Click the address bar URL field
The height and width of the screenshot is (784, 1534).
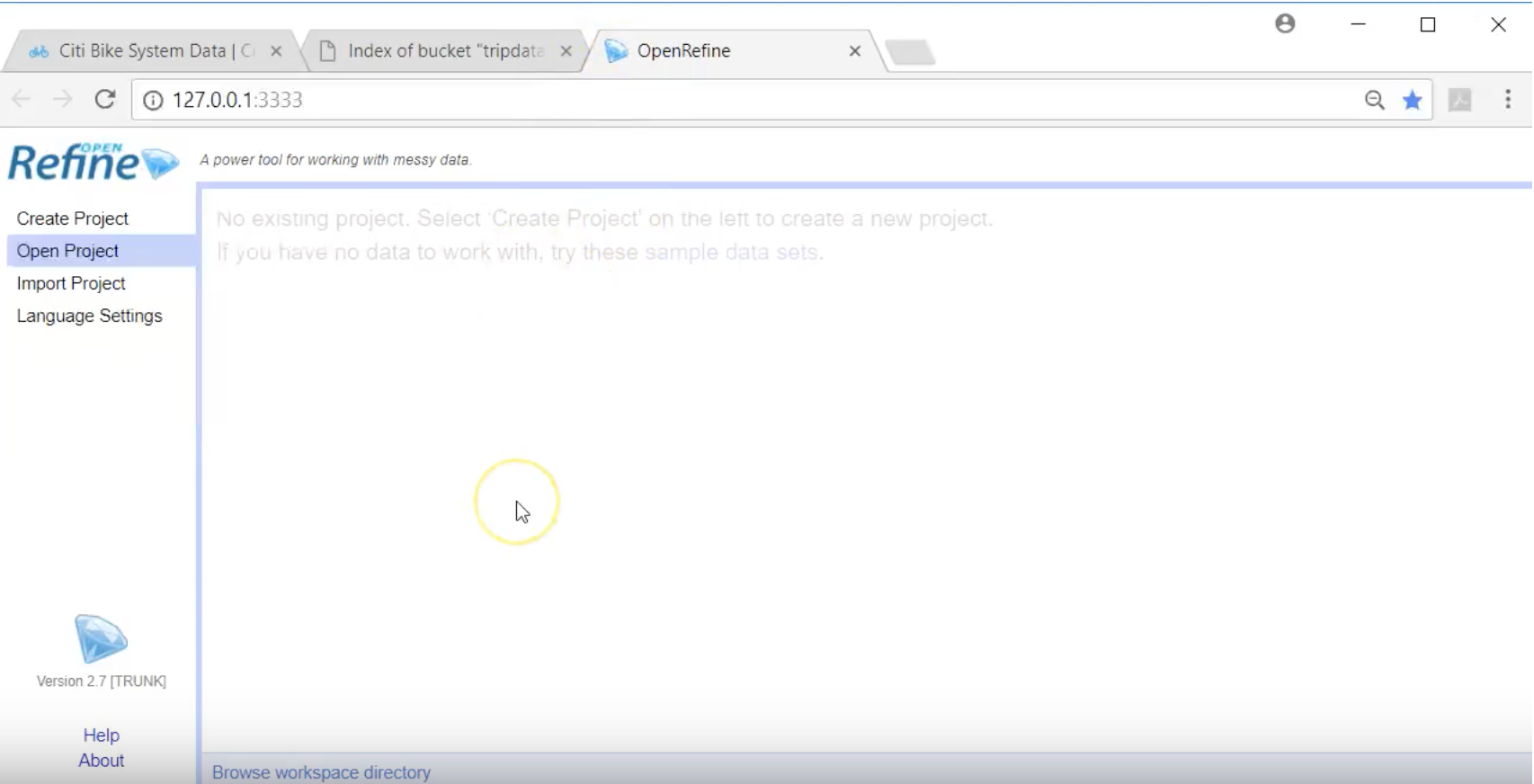[x=719, y=100]
